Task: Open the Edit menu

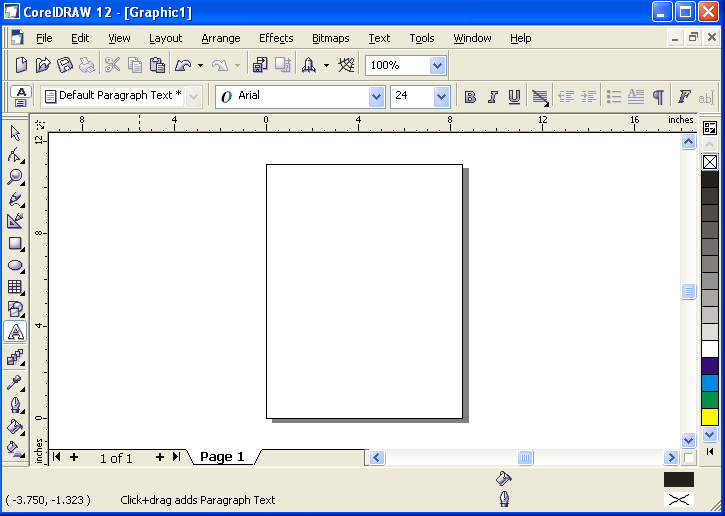Action: [80, 38]
